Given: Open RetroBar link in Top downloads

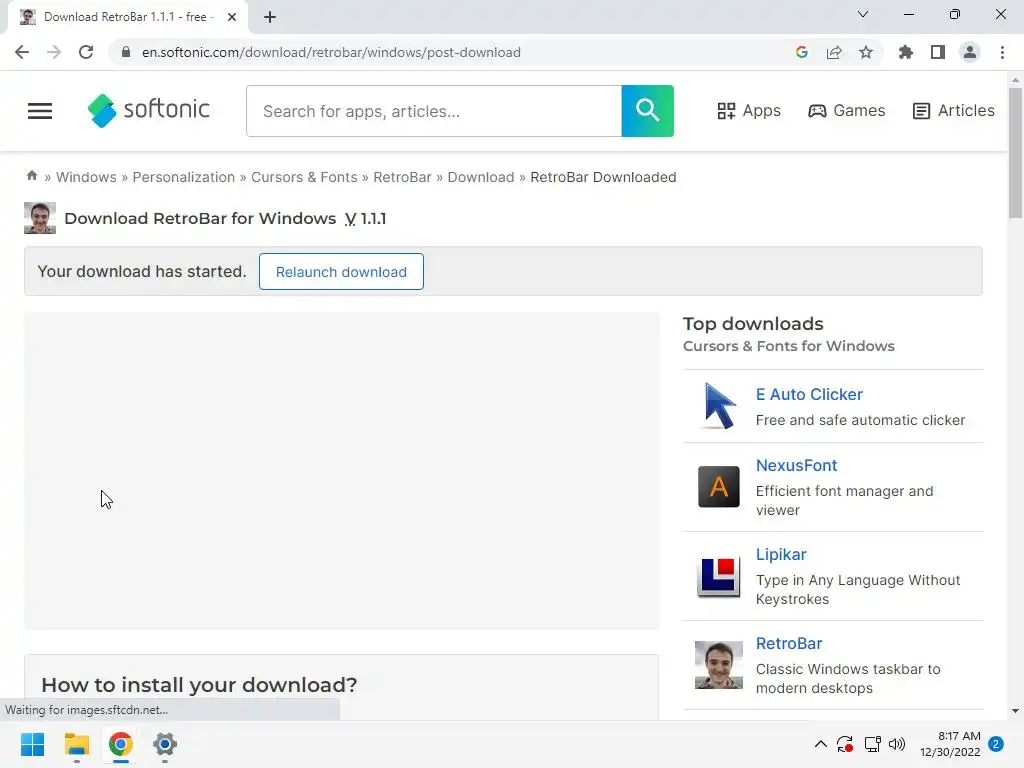Looking at the screenshot, I should [789, 643].
